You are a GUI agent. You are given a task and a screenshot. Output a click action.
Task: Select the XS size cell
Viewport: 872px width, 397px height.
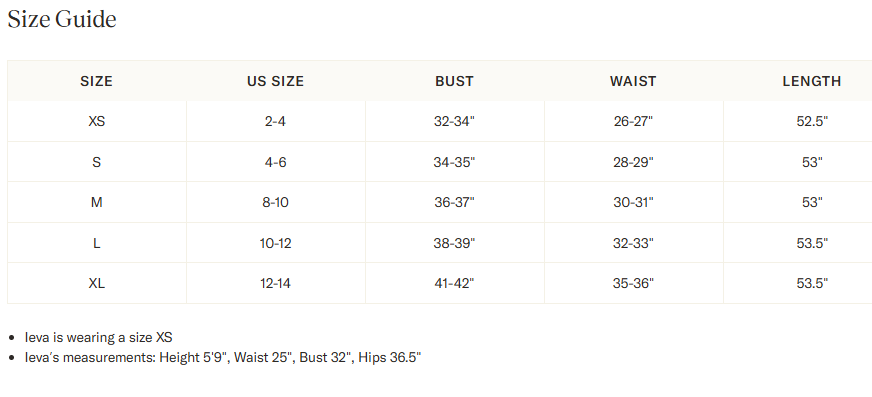tap(97, 121)
